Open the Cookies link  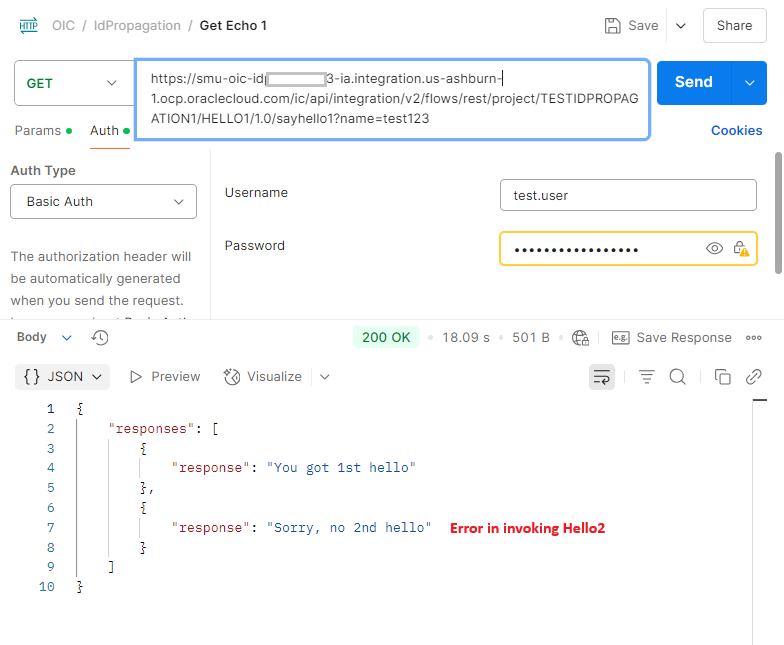(x=736, y=130)
